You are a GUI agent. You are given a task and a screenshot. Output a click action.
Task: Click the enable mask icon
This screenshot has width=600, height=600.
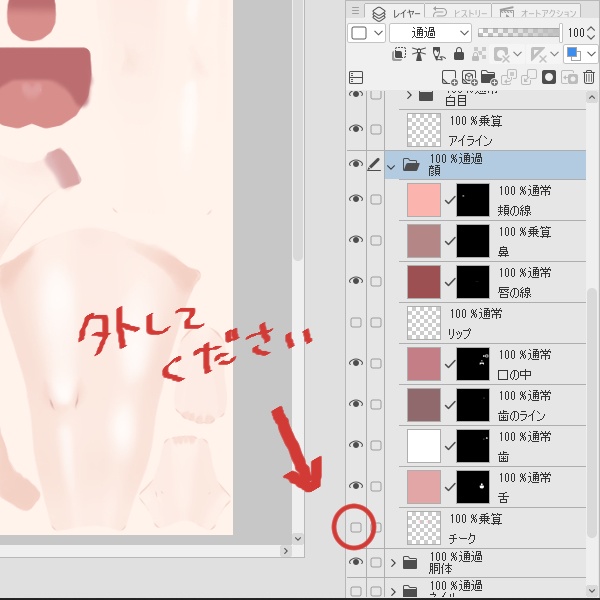(x=501, y=54)
